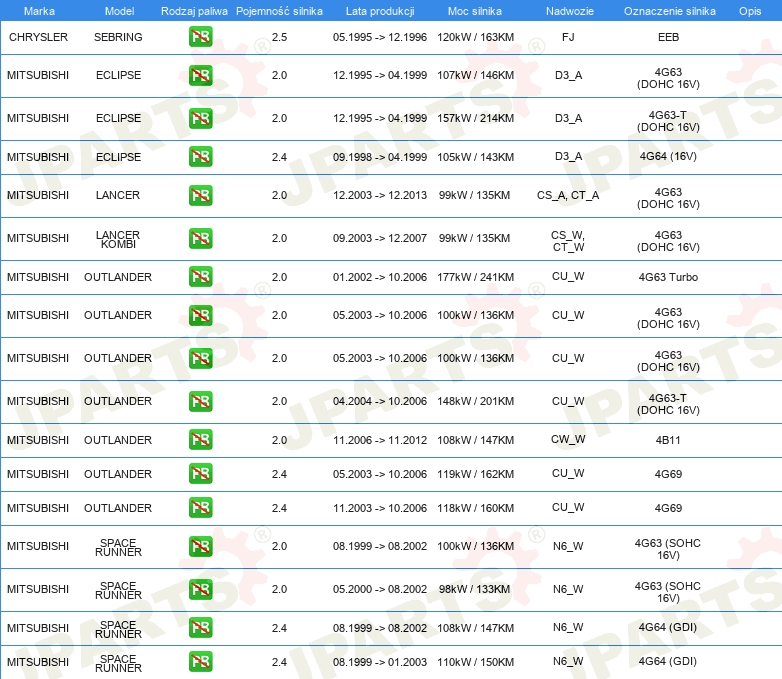
Task: Click petrol icon in Outlander 119kW row
Action: tap(200, 473)
